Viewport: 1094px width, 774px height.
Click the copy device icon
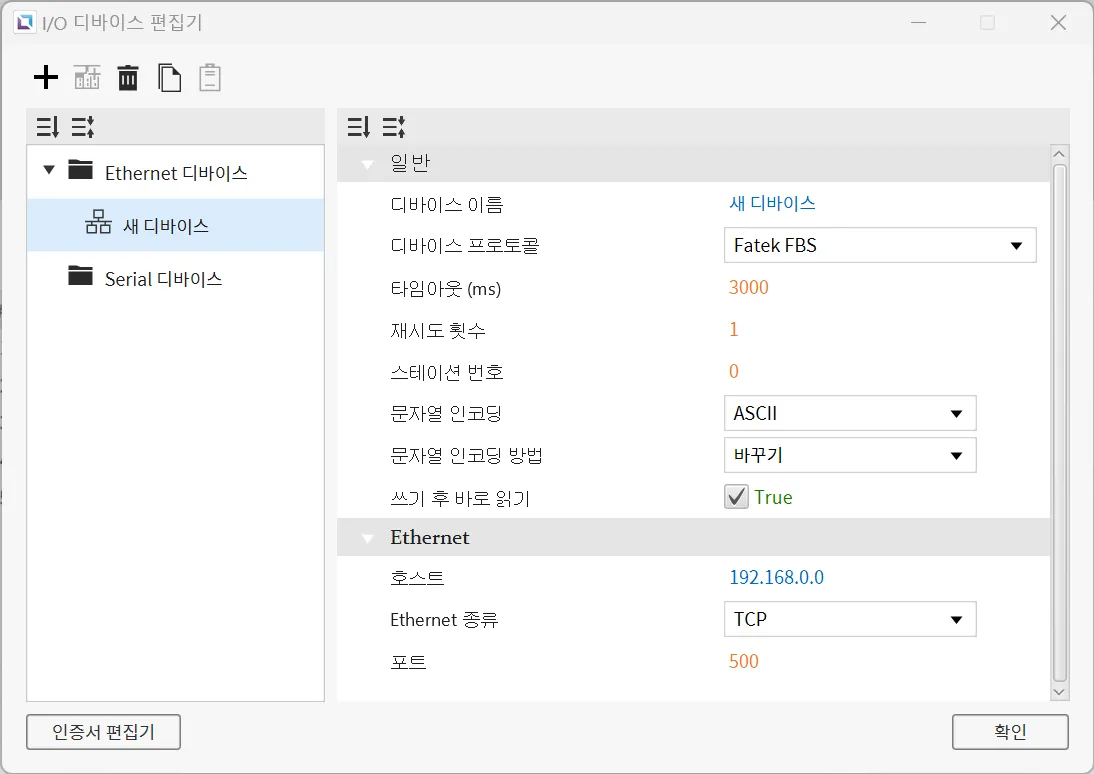(170, 77)
